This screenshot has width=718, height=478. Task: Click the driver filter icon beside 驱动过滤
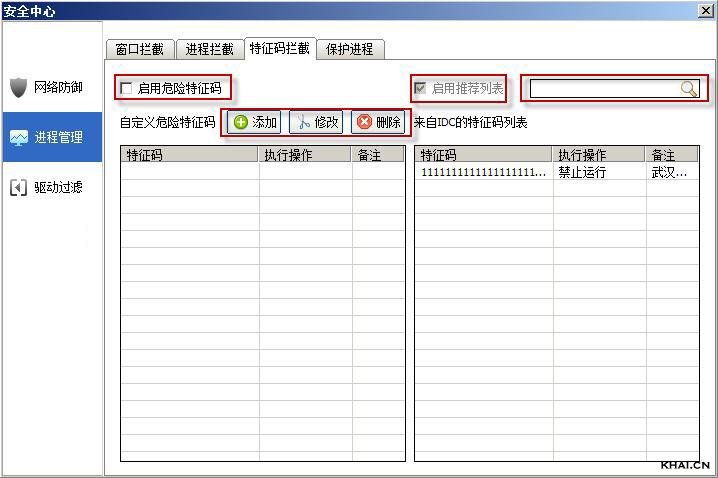[x=19, y=187]
